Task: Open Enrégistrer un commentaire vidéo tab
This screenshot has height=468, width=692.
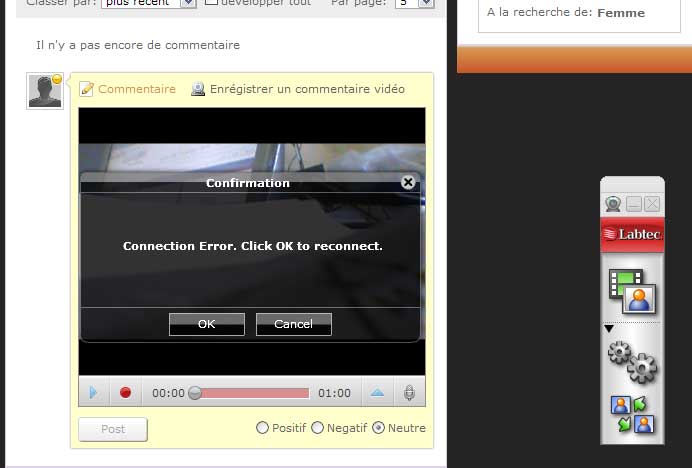Action: coord(307,89)
